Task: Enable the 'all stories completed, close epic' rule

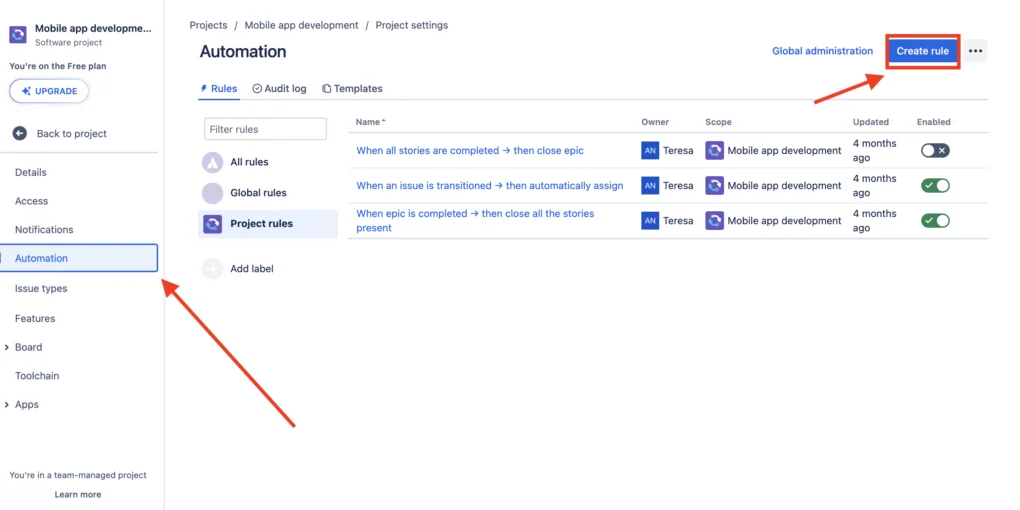Action: click(x=935, y=150)
